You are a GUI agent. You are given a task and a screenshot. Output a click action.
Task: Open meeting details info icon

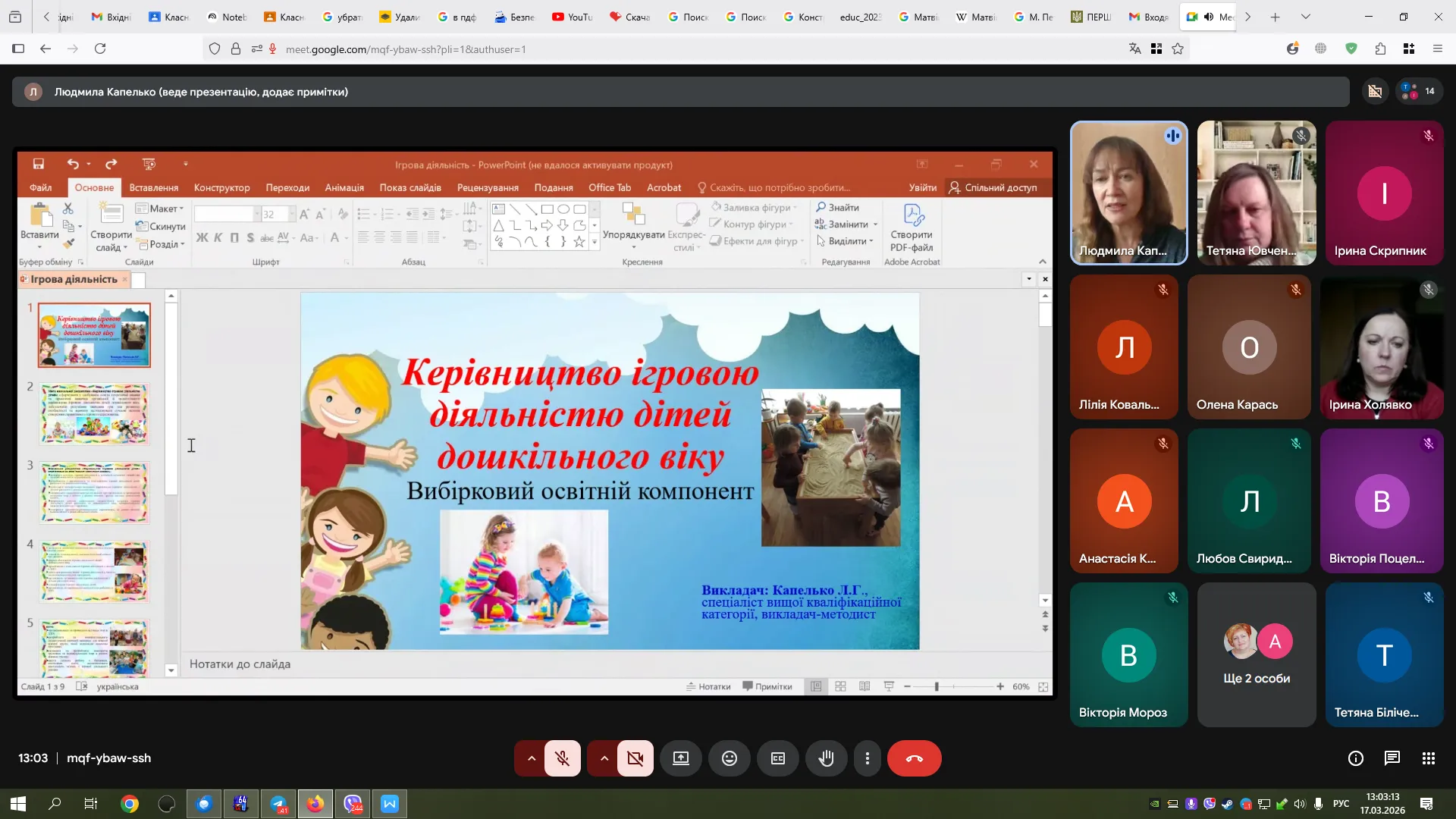[x=1355, y=758]
